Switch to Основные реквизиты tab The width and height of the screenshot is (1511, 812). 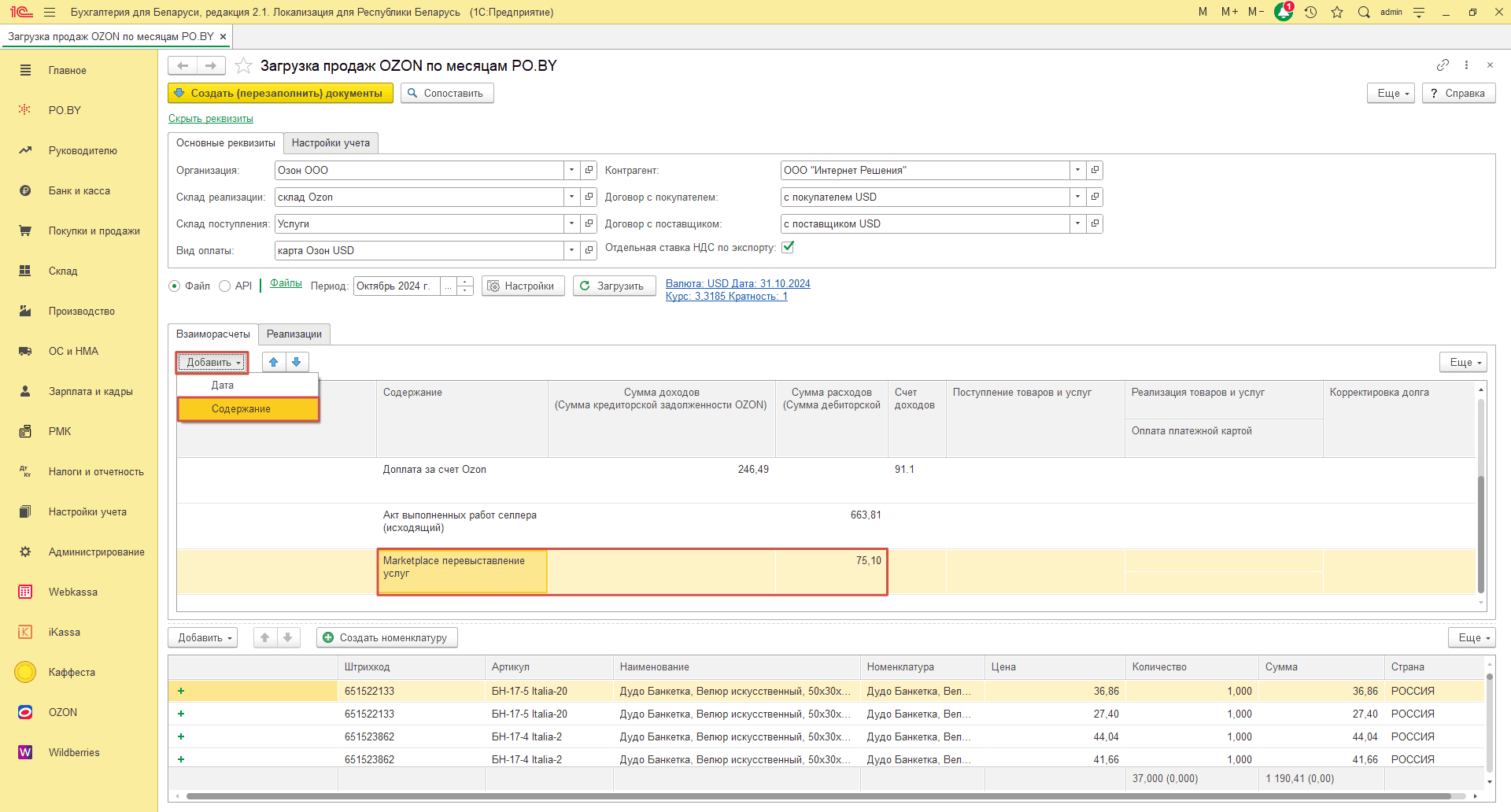click(226, 142)
